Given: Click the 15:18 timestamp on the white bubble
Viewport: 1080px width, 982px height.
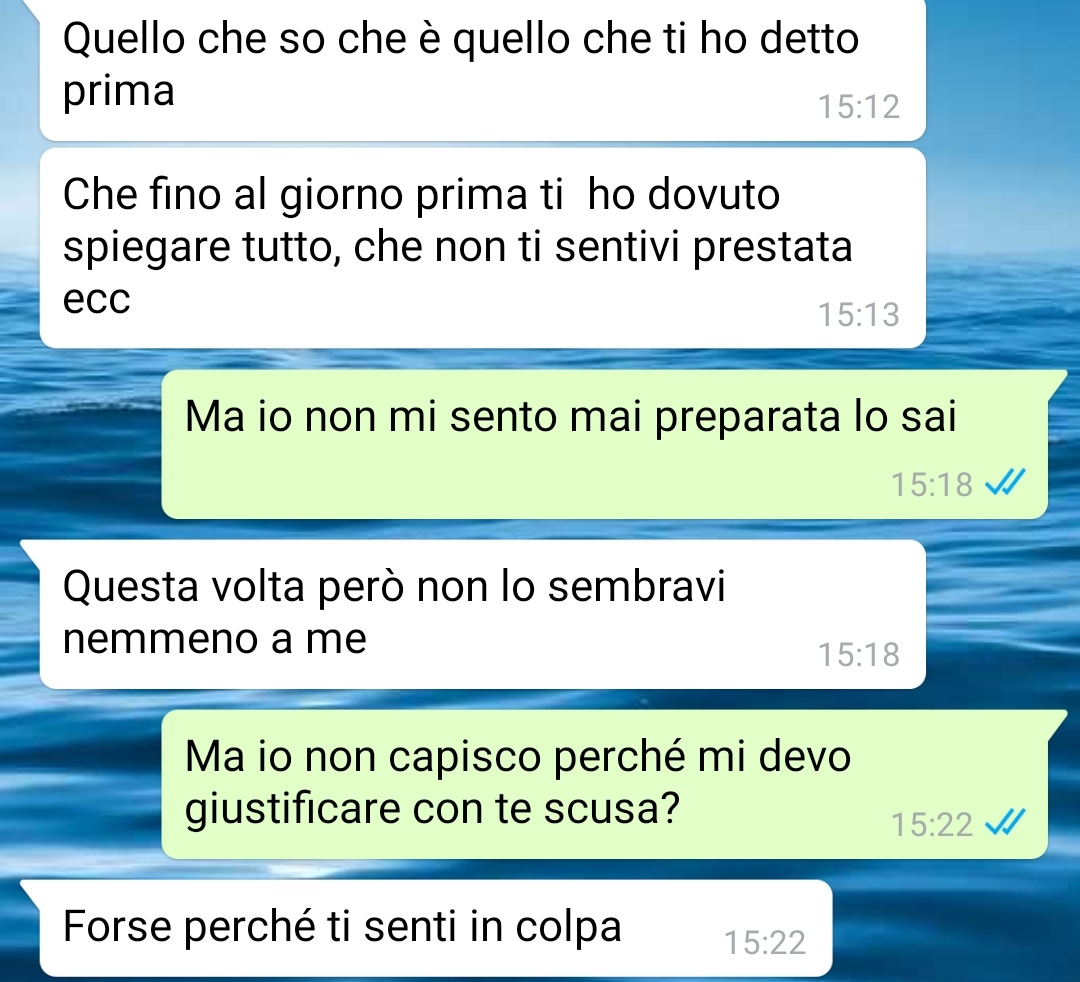Looking at the screenshot, I should point(858,654).
